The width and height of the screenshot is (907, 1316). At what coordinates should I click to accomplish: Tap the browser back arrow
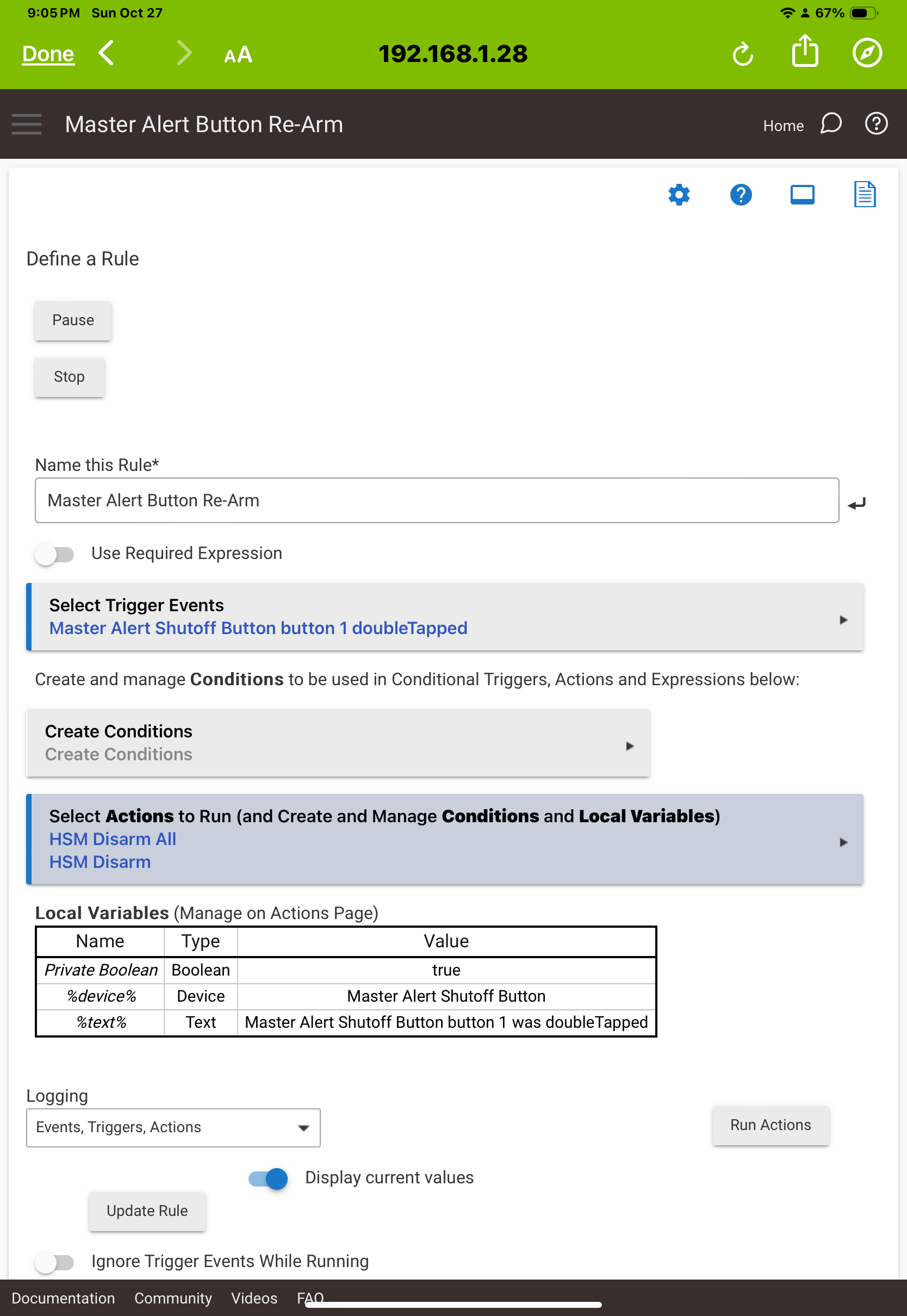pyautogui.click(x=106, y=53)
